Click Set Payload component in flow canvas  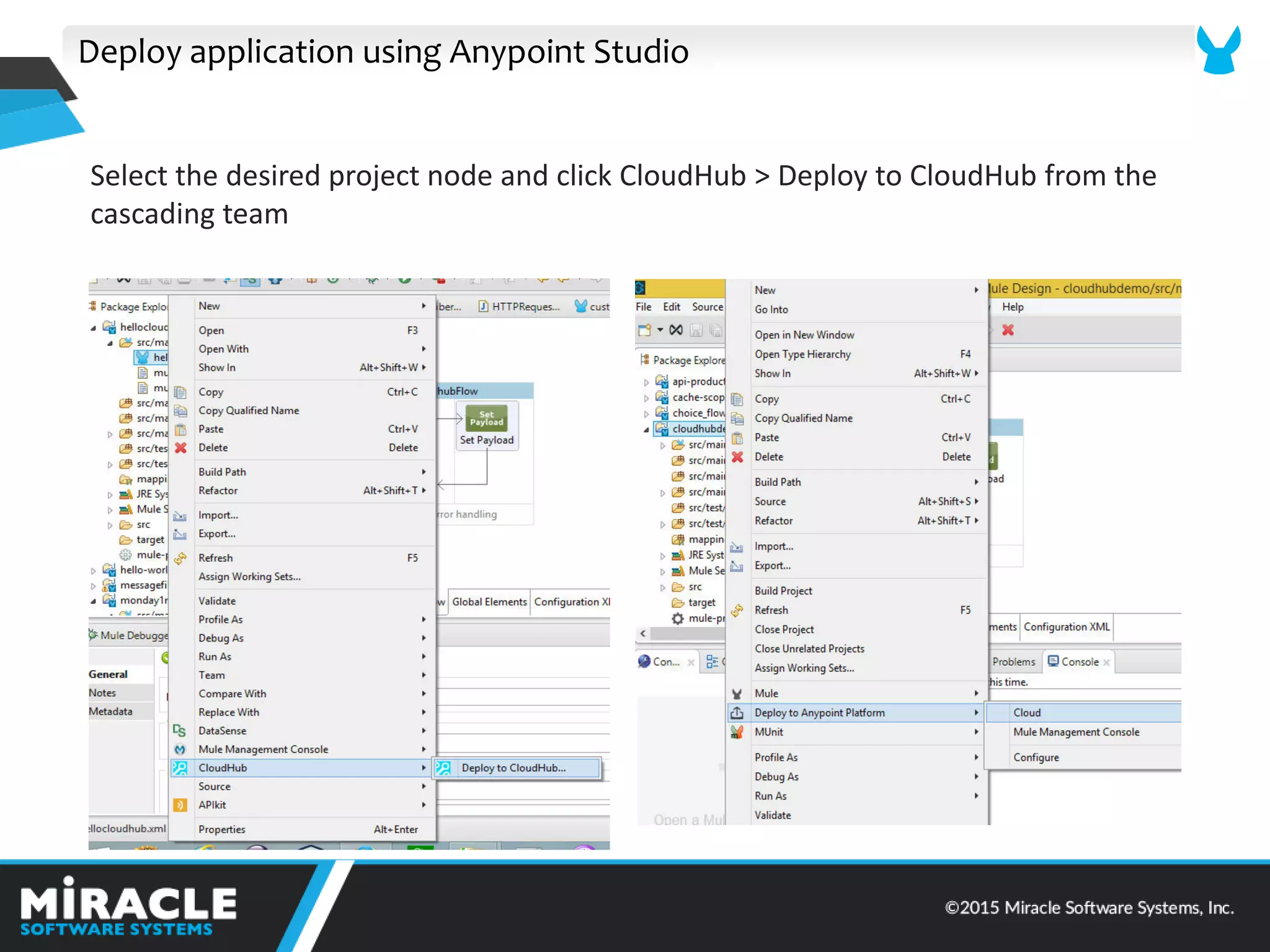[x=487, y=426]
